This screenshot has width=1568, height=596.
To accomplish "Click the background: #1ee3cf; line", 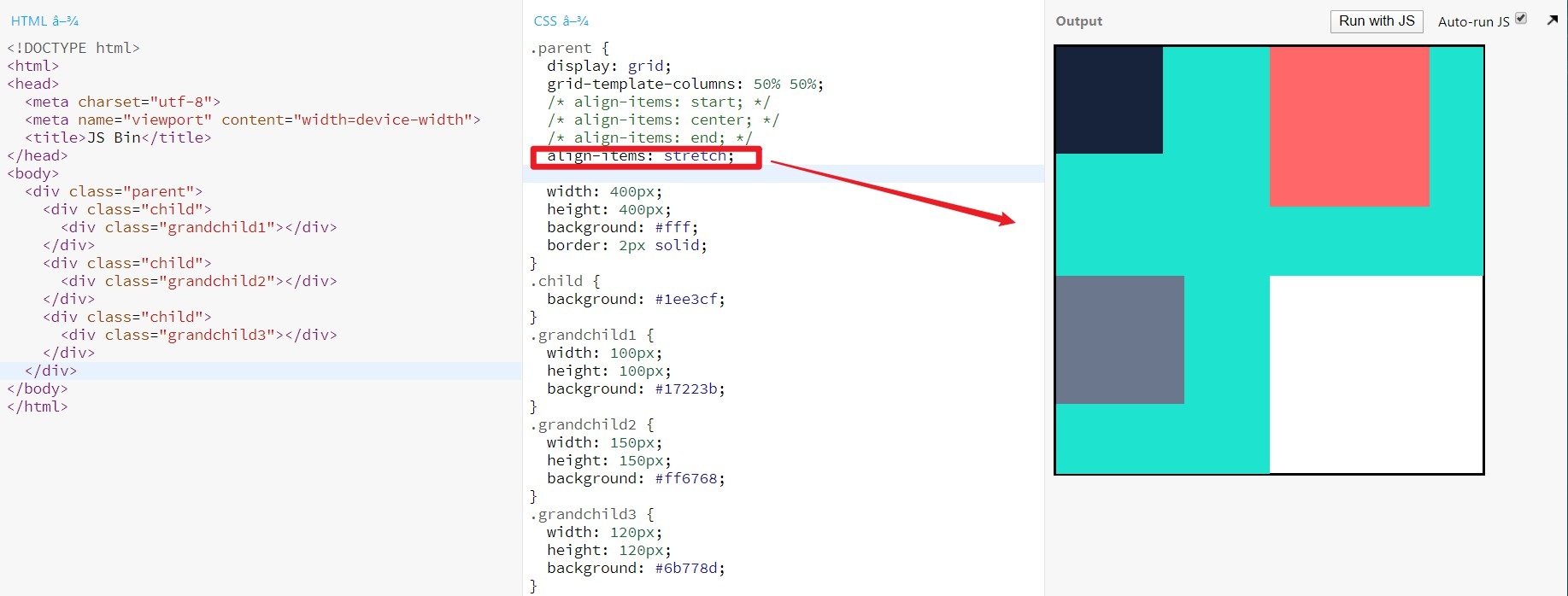I will click(636, 299).
